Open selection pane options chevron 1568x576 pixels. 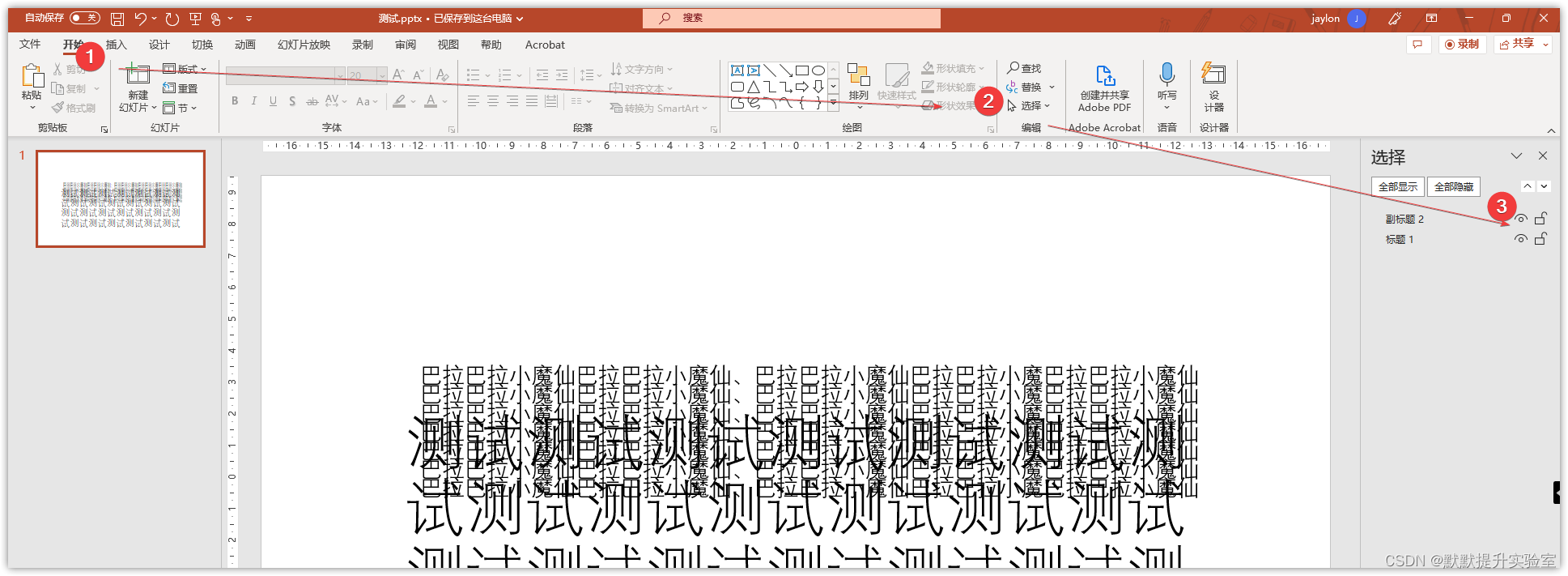(1516, 156)
